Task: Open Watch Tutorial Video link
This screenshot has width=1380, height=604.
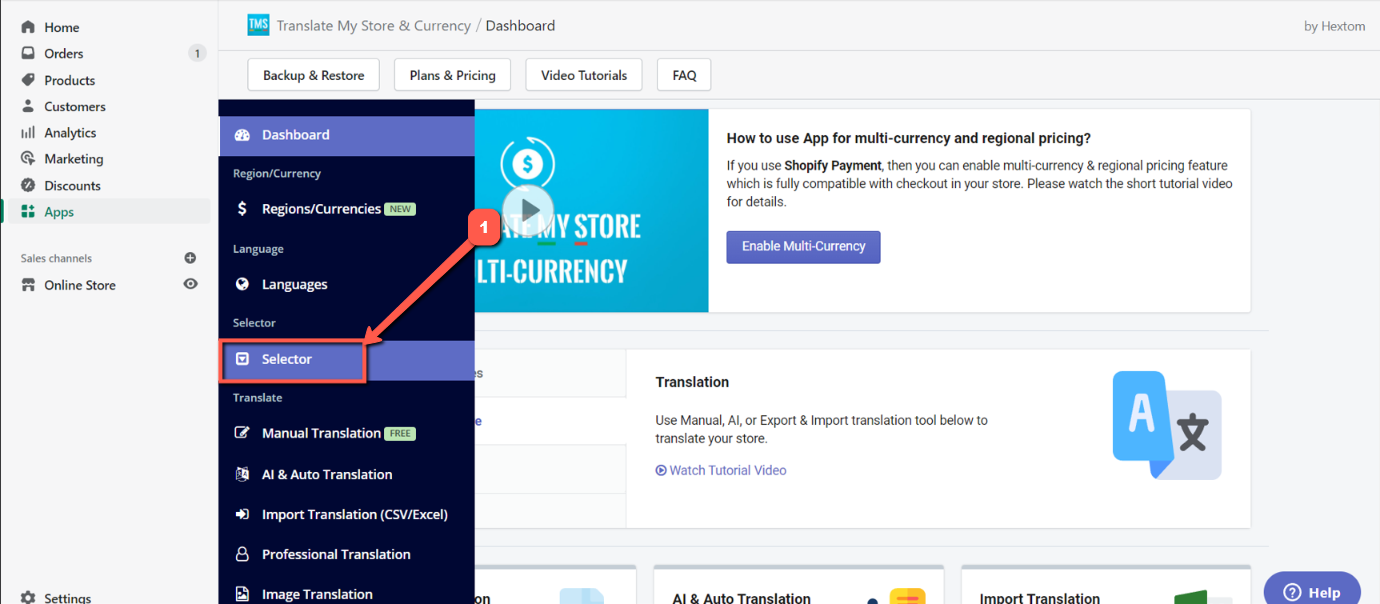Action: click(x=721, y=470)
